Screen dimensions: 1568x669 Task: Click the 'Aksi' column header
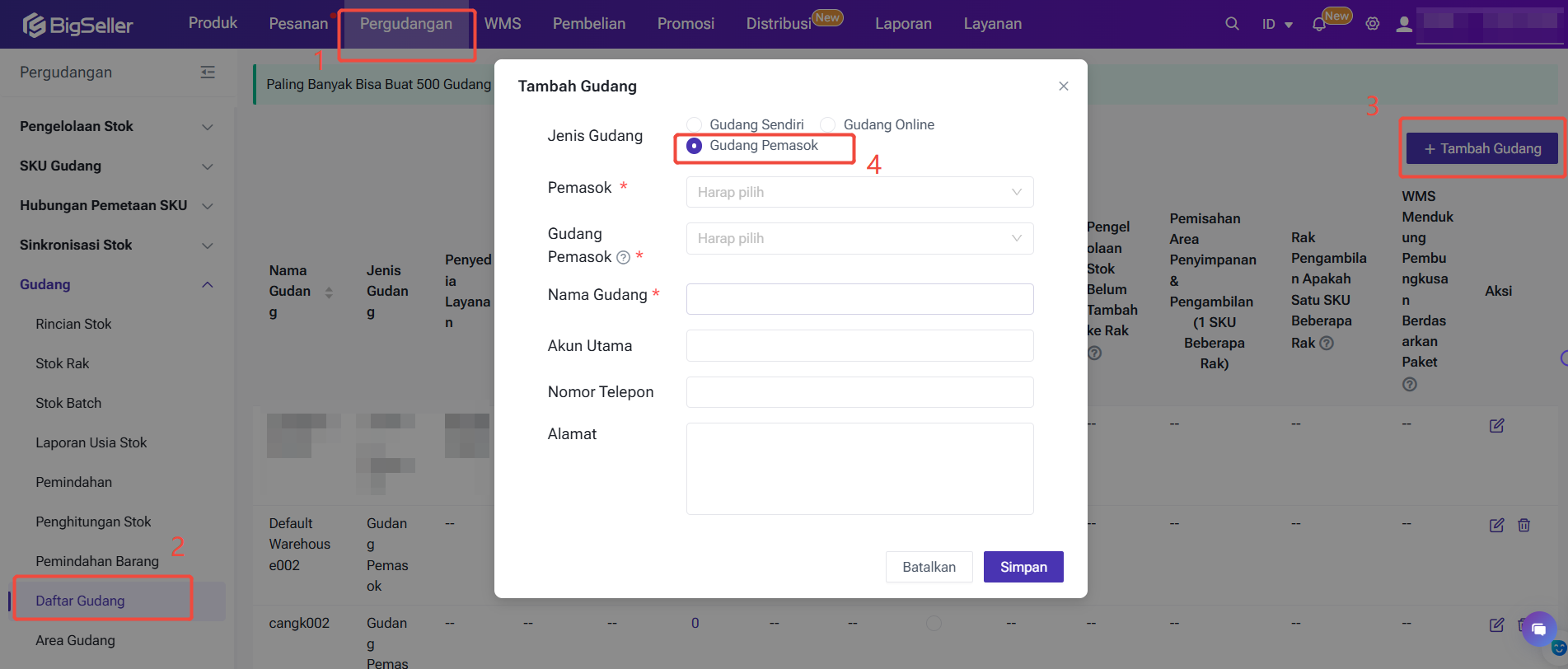click(x=1498, y=291)
